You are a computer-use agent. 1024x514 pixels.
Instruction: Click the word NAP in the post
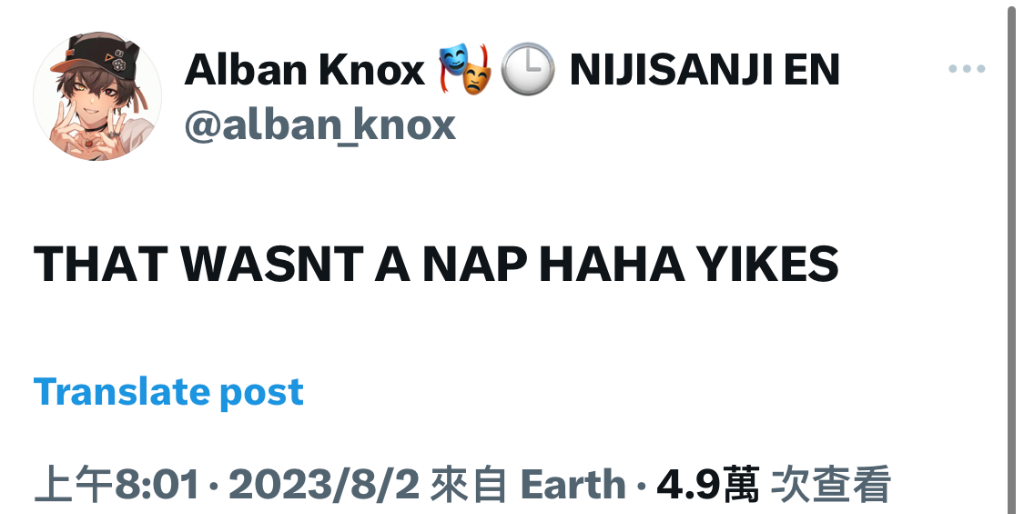[475, 265]
